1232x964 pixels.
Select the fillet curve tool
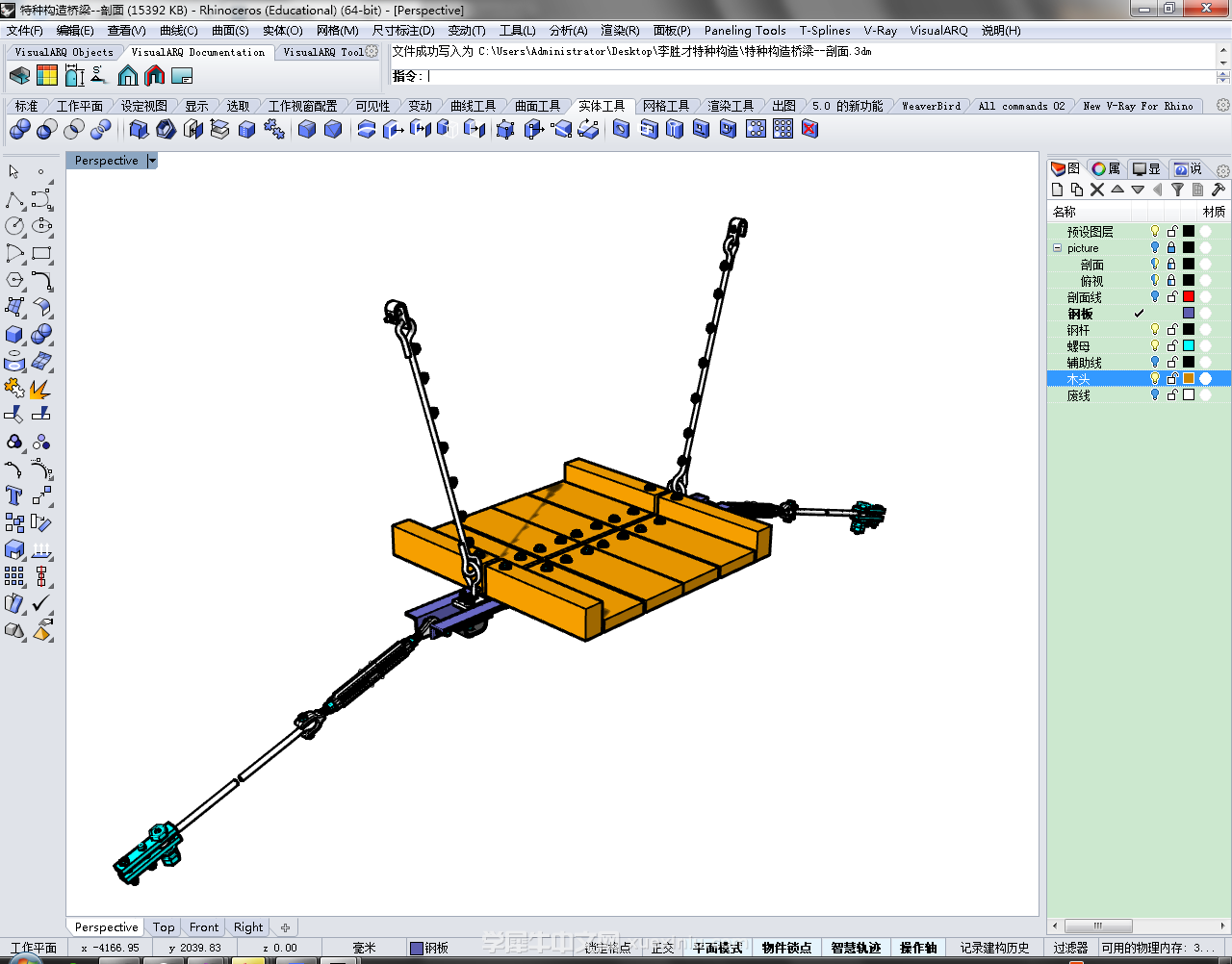pos(41,280)
